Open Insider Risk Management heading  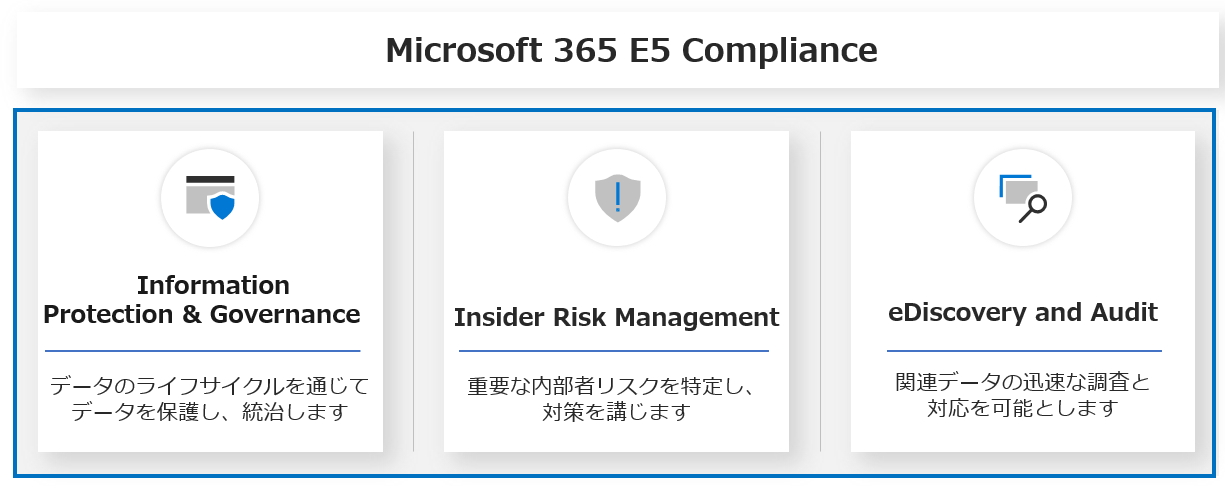616,317
